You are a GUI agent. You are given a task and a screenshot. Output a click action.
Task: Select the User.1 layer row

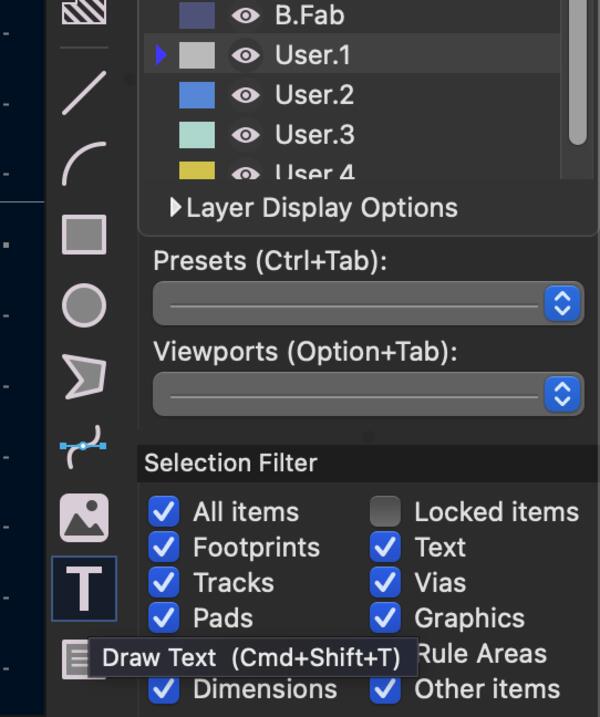point(400,55)
